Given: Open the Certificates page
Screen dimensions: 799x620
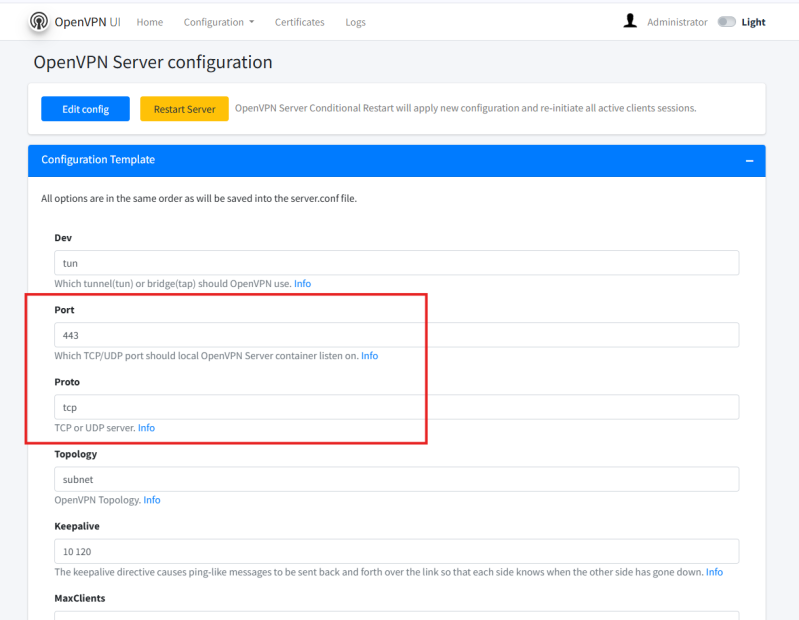Looking at the screenshot, I should [300, 22].
